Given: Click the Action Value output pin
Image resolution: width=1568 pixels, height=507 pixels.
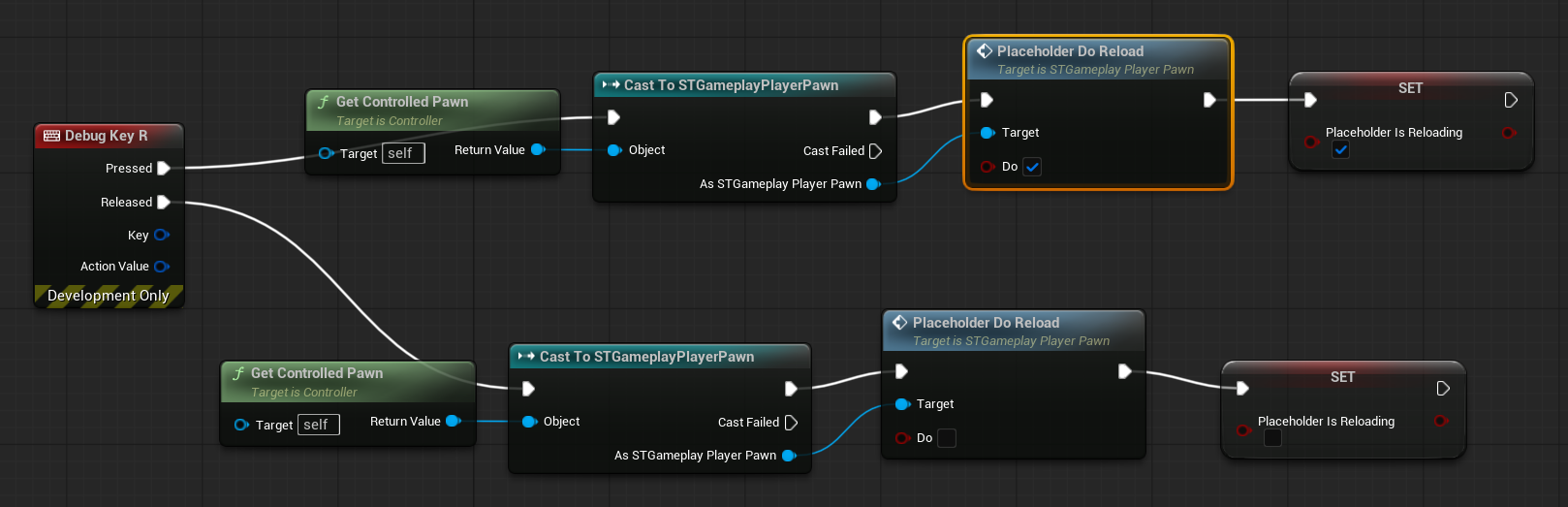Looking at the screenshot, I should coord(161,267).
